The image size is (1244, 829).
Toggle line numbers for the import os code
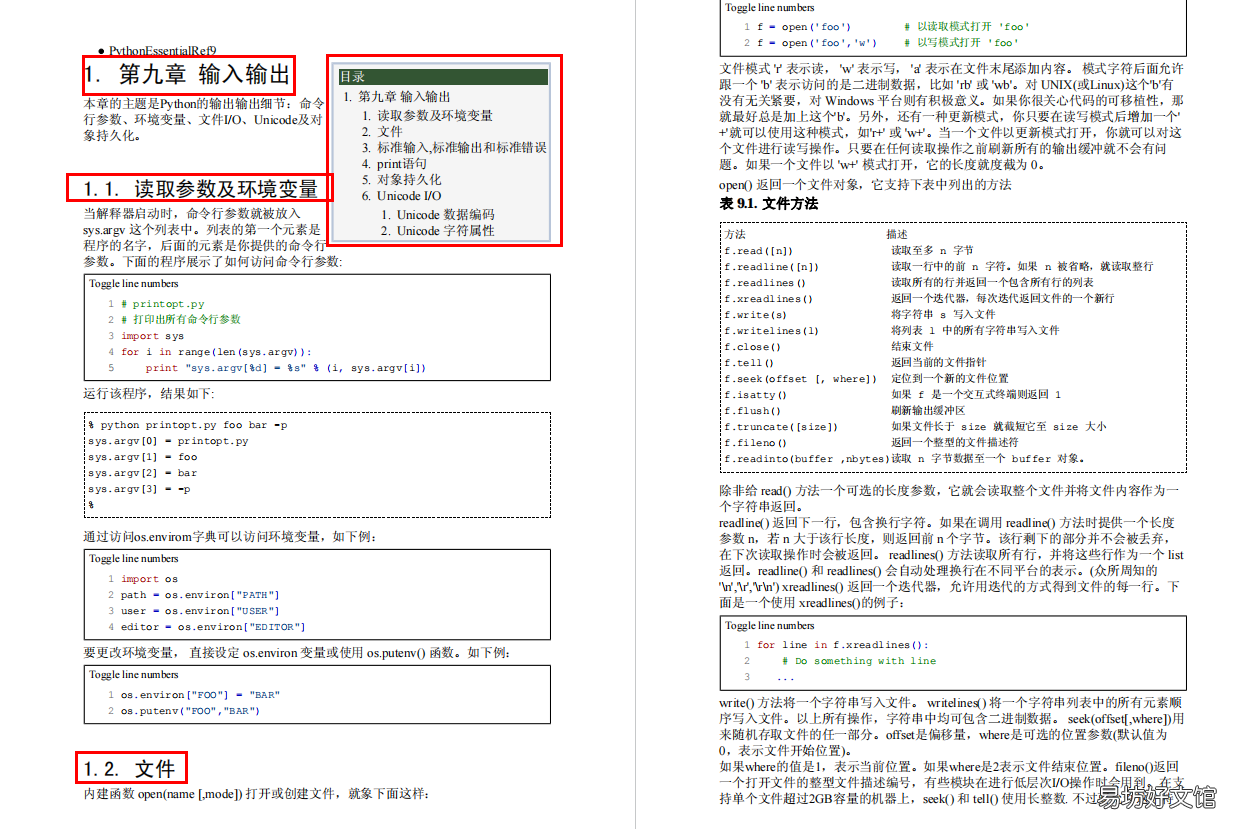click(133, 559)
